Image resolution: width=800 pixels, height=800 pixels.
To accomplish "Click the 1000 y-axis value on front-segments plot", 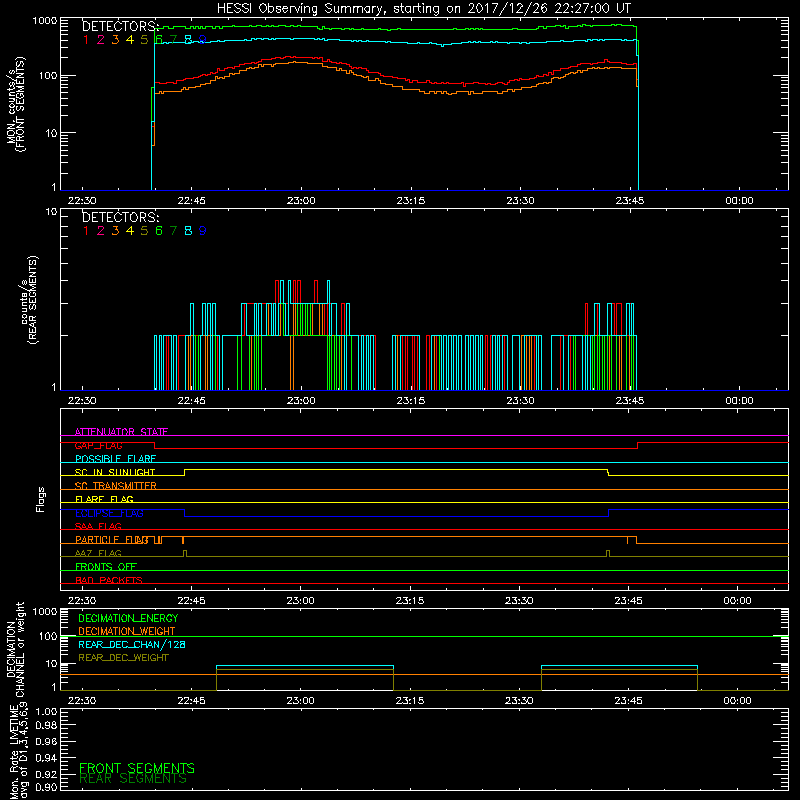I will point(45,21).
